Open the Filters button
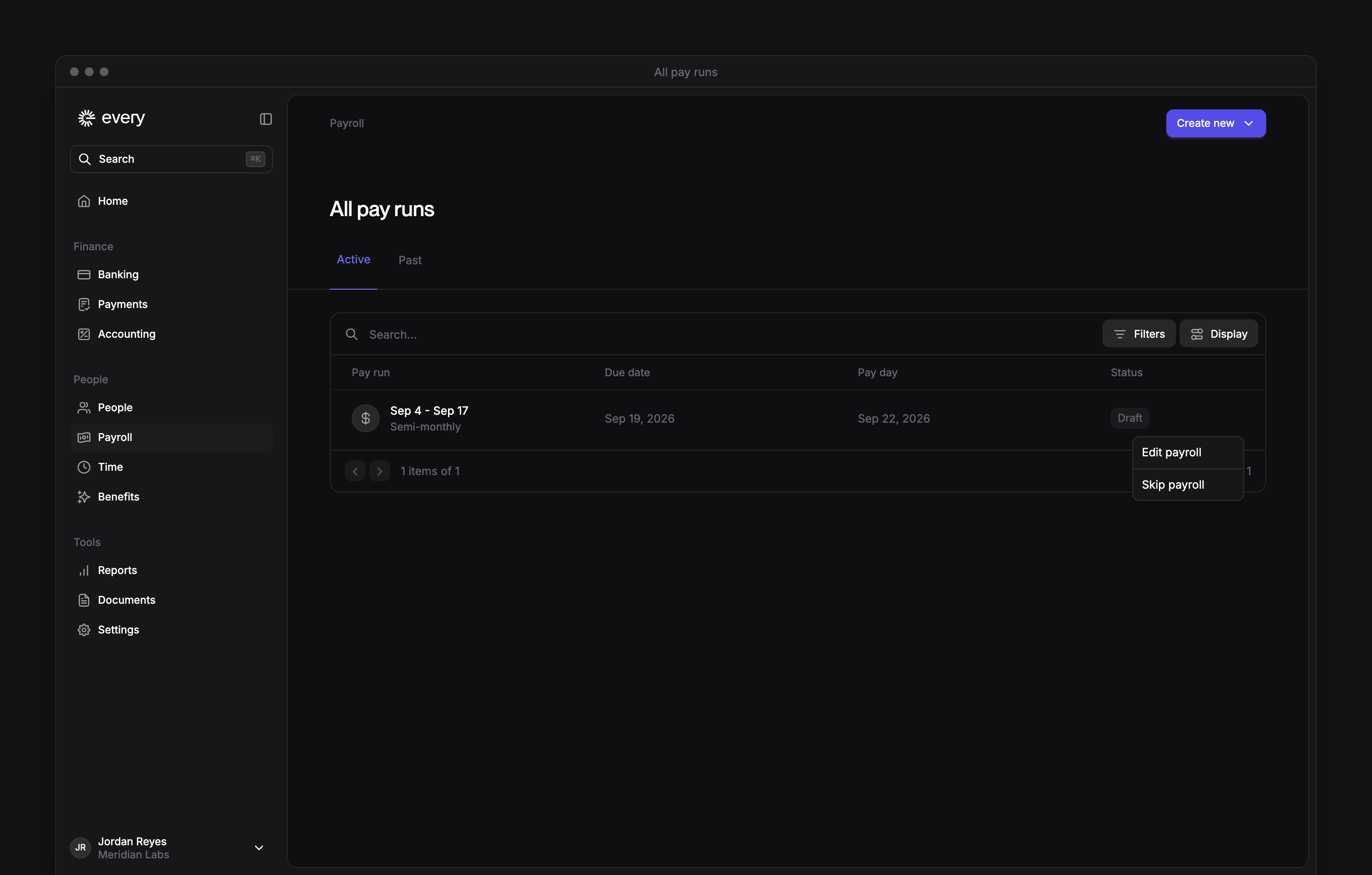The height and width of the screenshot is (875, 1372). coord(1138,334)
